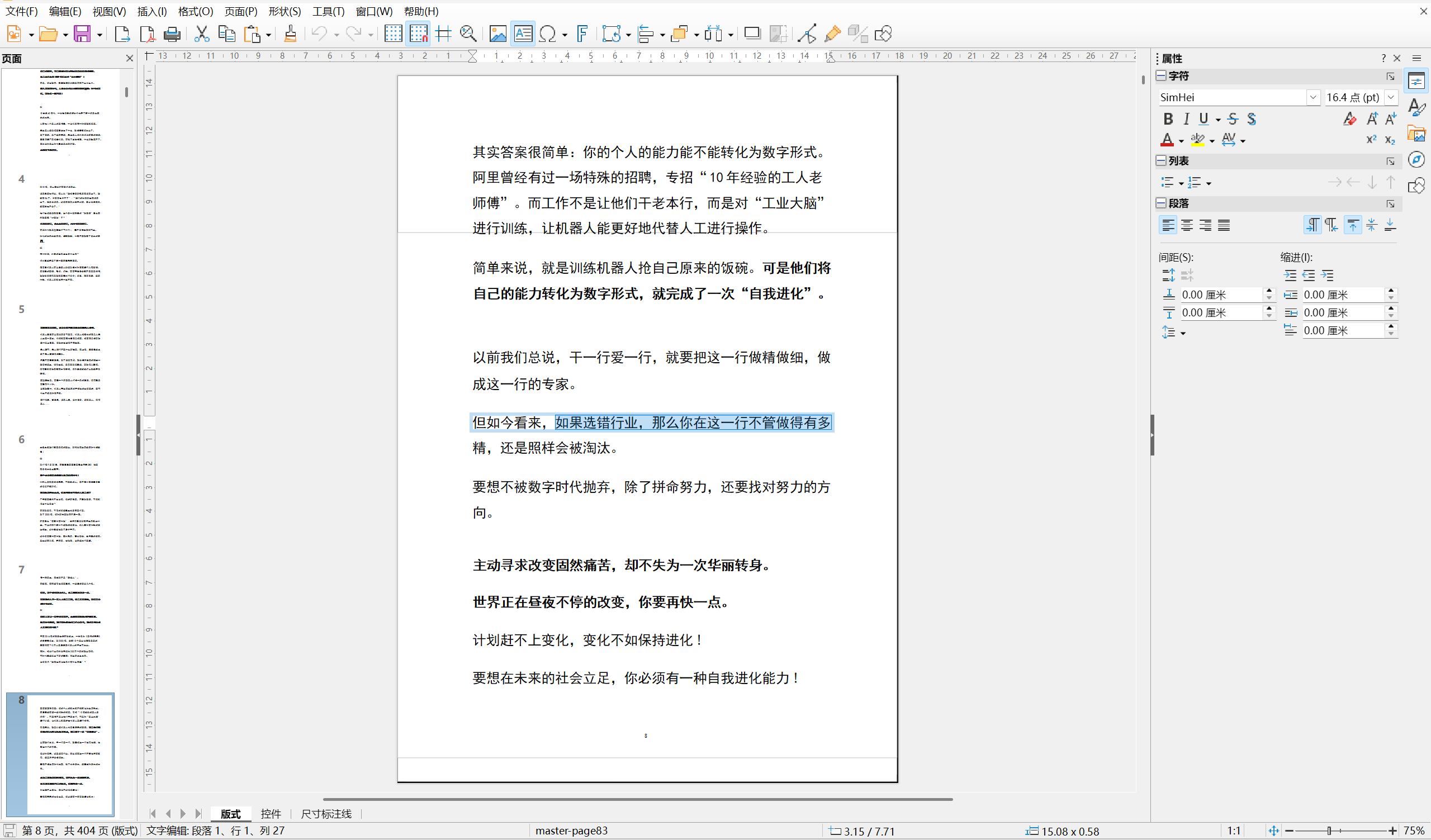Open 段落 more options dialog

tap(1391, 203)
